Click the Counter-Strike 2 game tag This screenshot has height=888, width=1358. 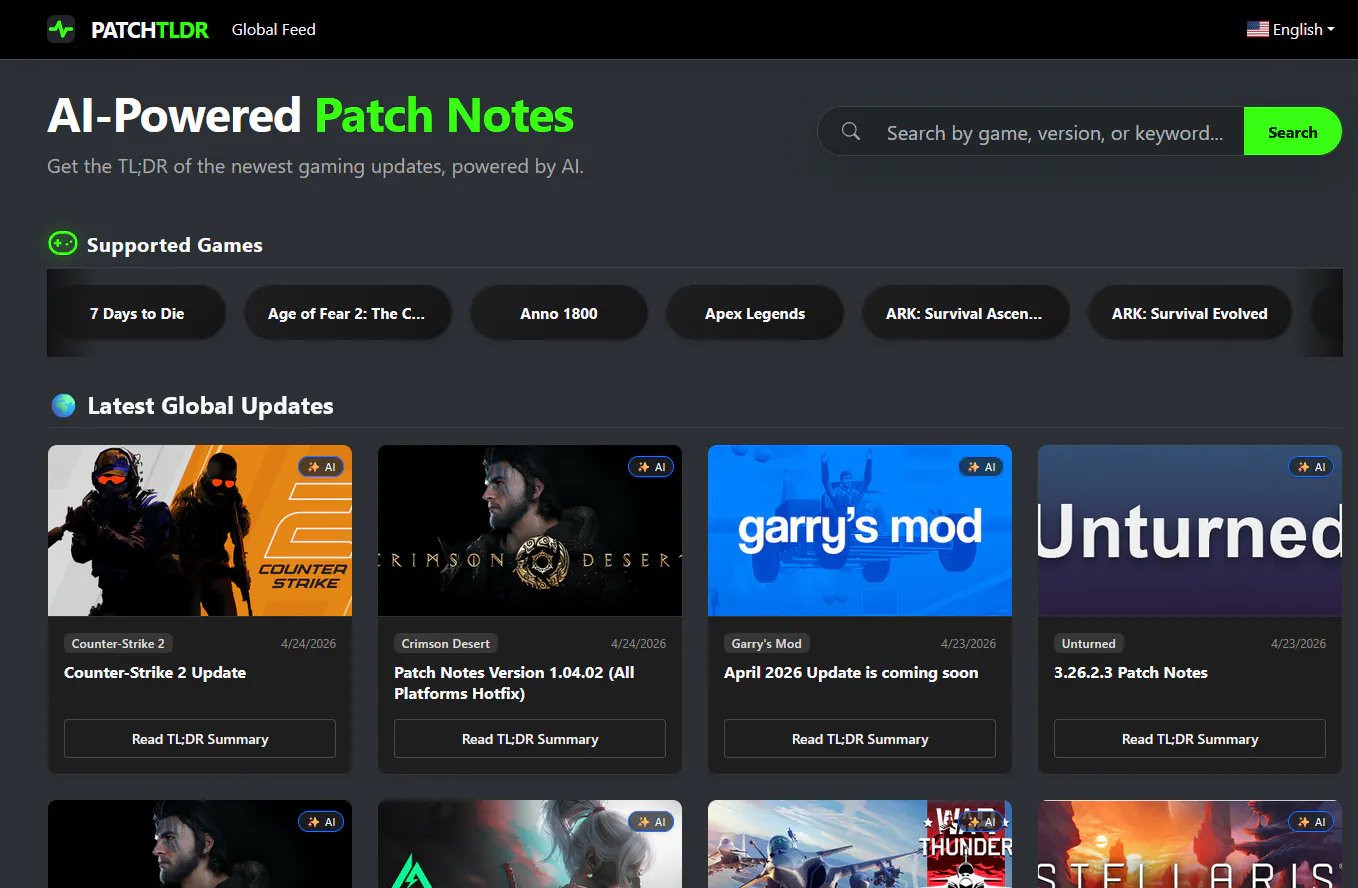(118, 643)
